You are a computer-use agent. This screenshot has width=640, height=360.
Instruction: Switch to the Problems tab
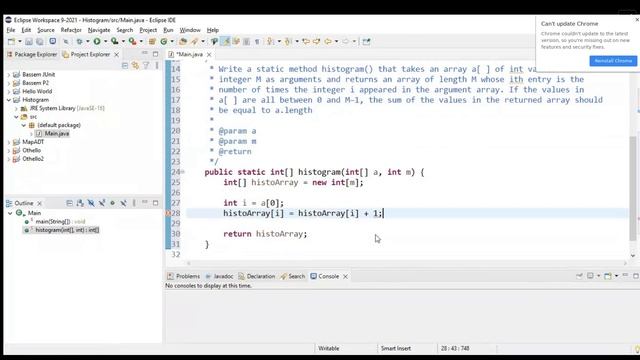(x=184, y=276)
